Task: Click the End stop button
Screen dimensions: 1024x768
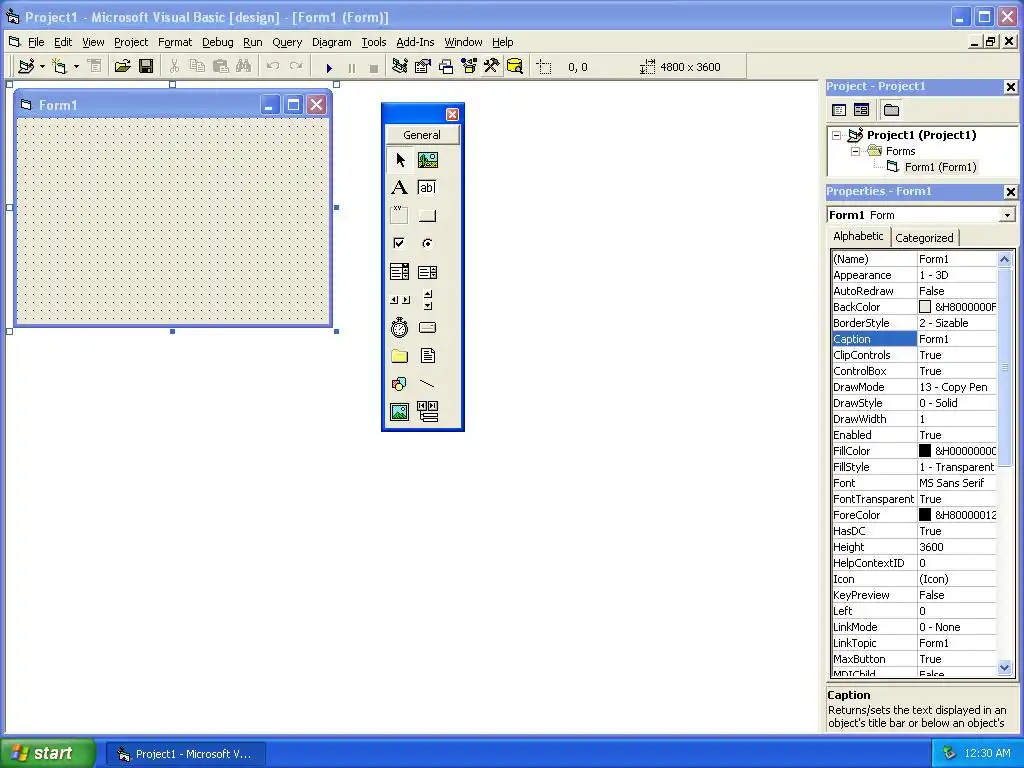Action: (374, 67)
